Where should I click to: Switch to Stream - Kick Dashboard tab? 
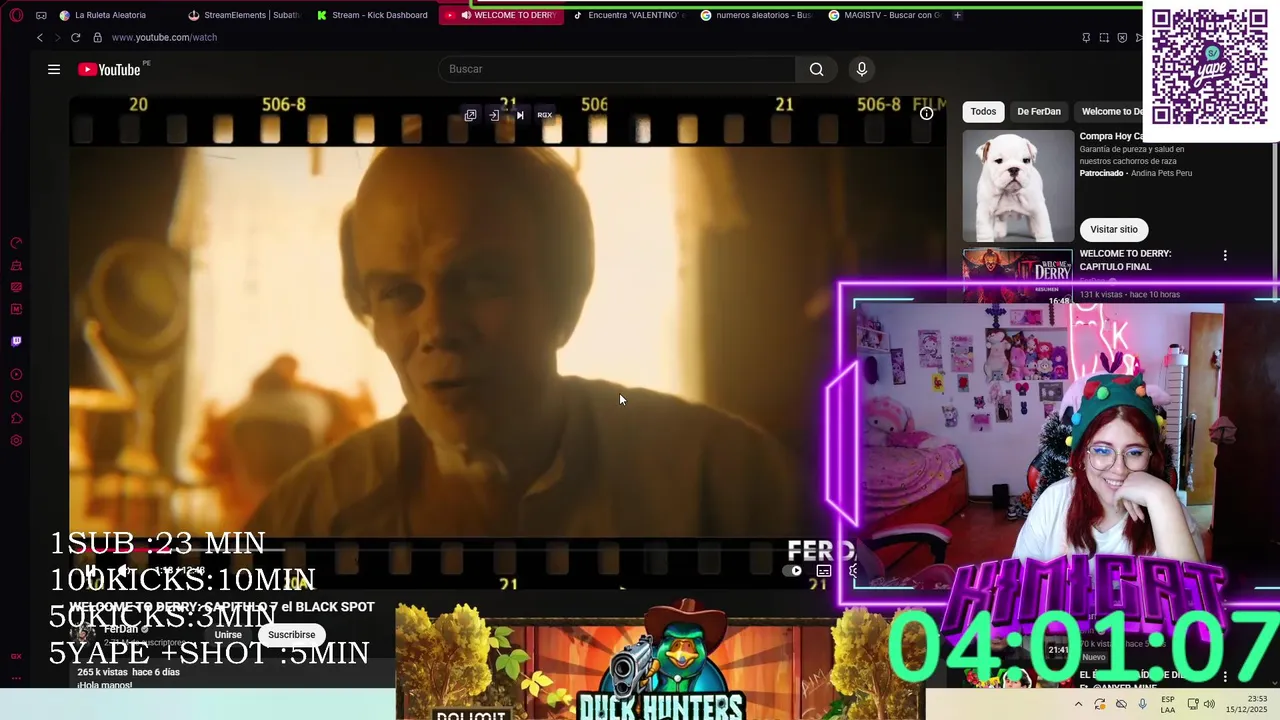(374, 15)
